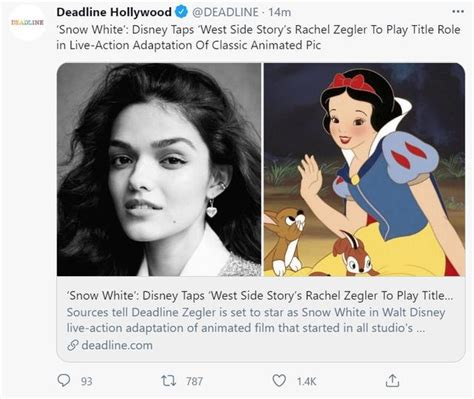474x399 pixels.
Task: Click the 93 replies count
Action: tap(86, 381)
